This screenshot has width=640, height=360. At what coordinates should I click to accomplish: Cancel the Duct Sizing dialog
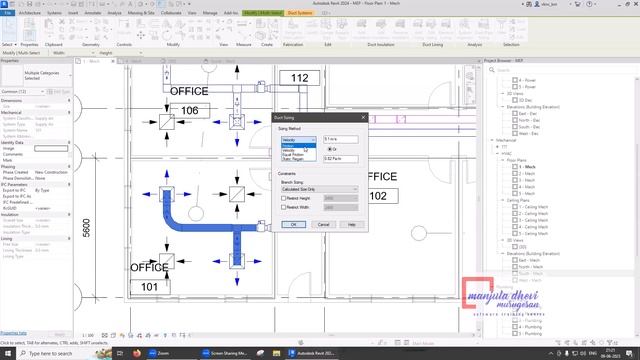tap(323, 224)
